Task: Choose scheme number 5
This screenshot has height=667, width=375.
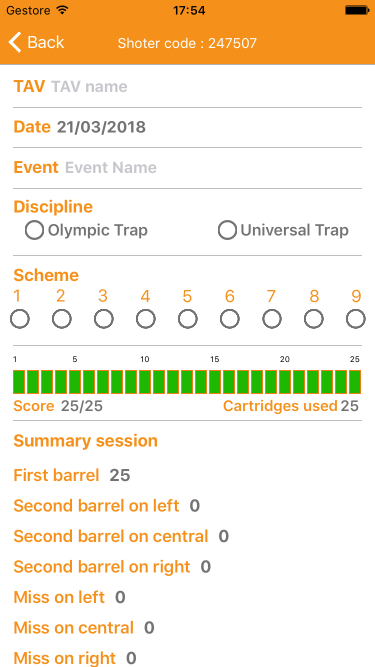Action: tap(188, 319)
